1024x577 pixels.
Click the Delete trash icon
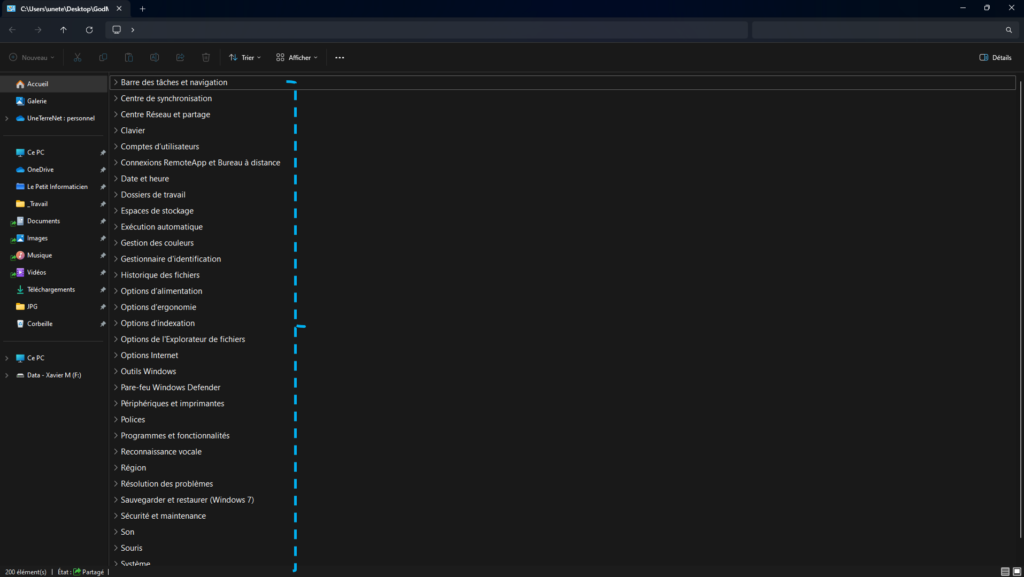(205, 57)
